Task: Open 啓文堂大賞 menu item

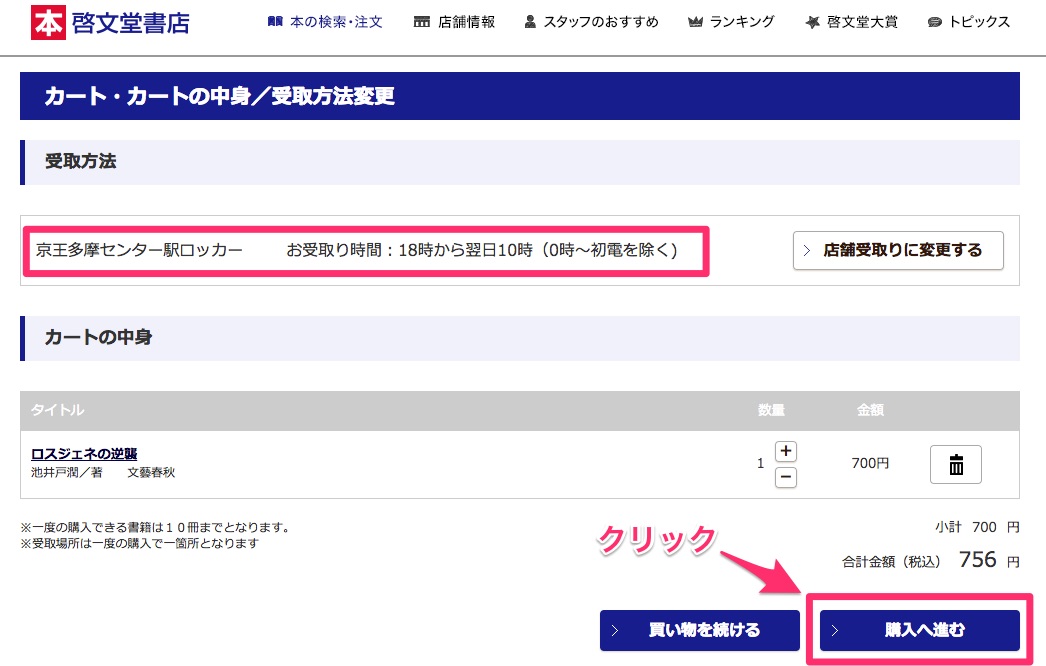Action: coord(851,22)
